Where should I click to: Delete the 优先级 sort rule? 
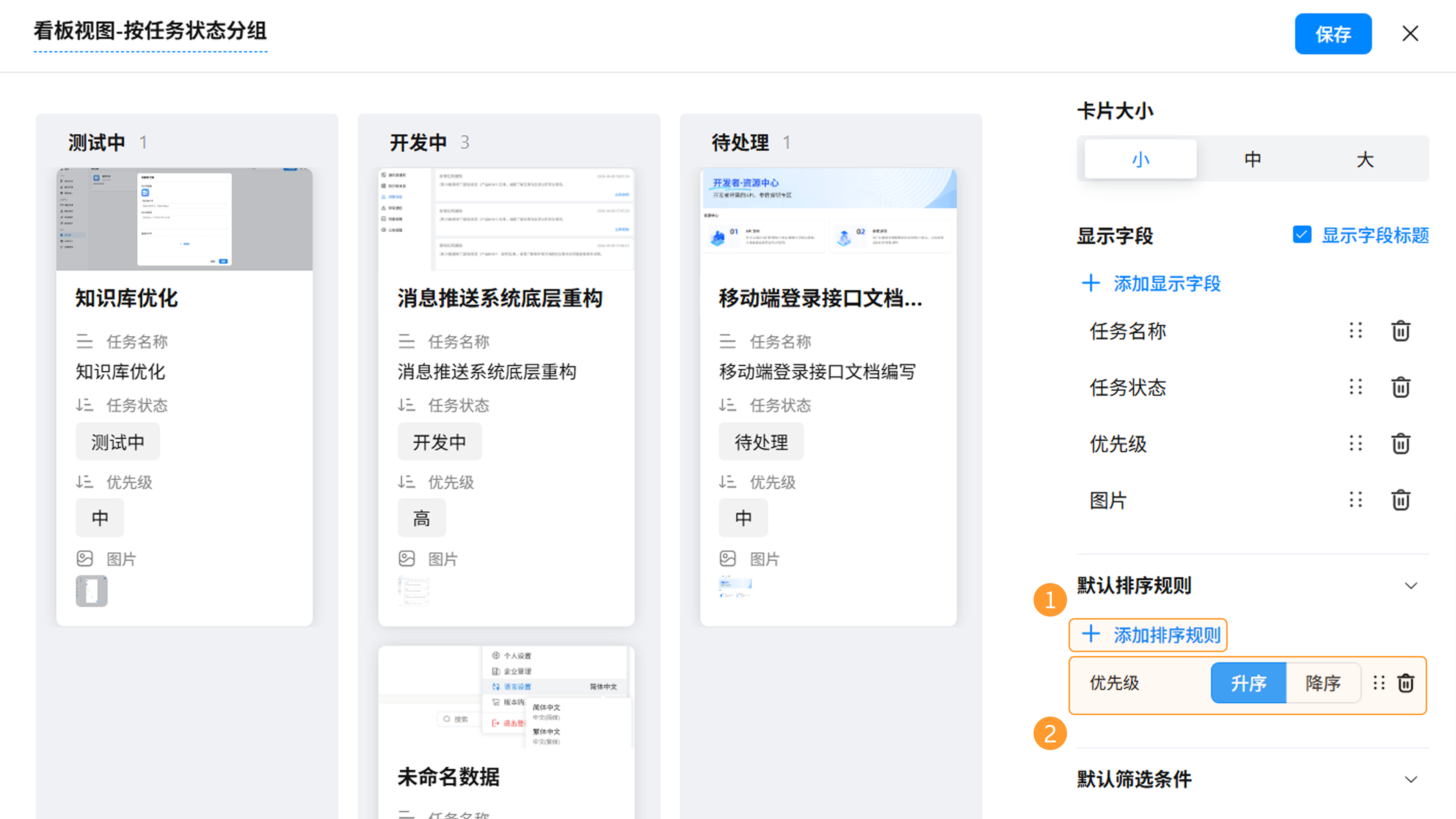tap(1406, 683)
